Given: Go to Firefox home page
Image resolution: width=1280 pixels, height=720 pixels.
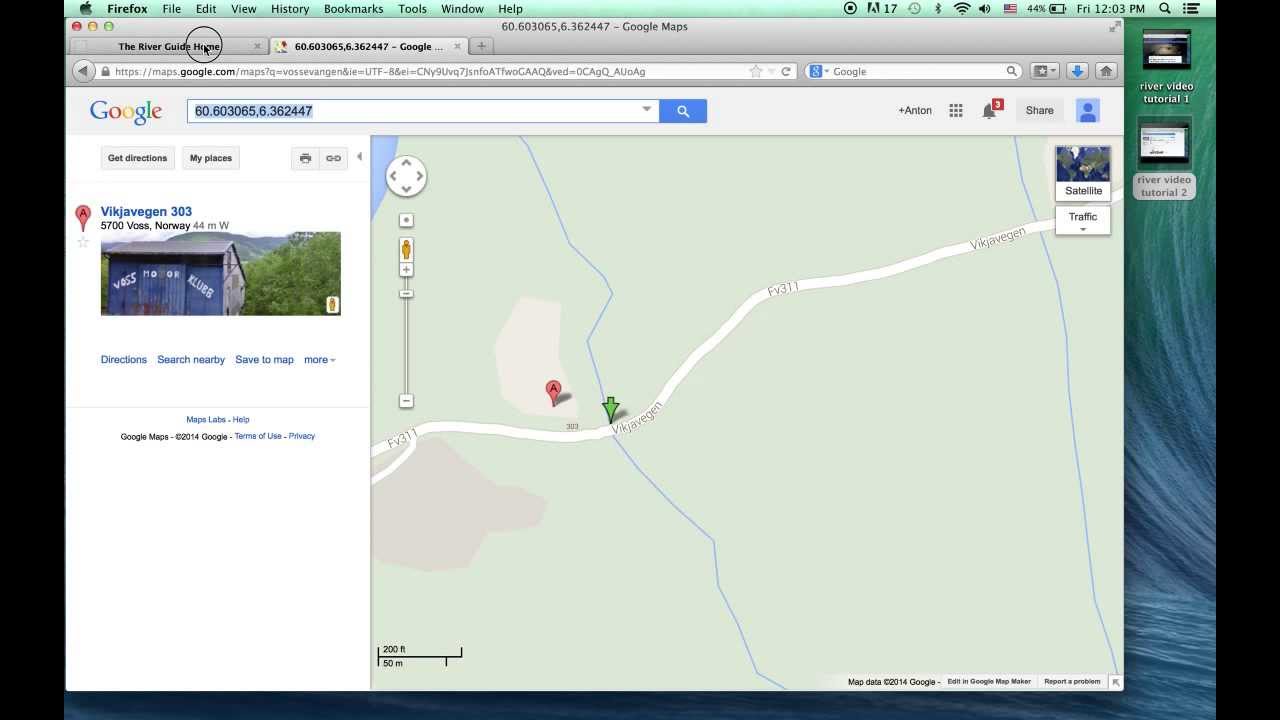Looking at the screenshot, I should coord(1106,71).
